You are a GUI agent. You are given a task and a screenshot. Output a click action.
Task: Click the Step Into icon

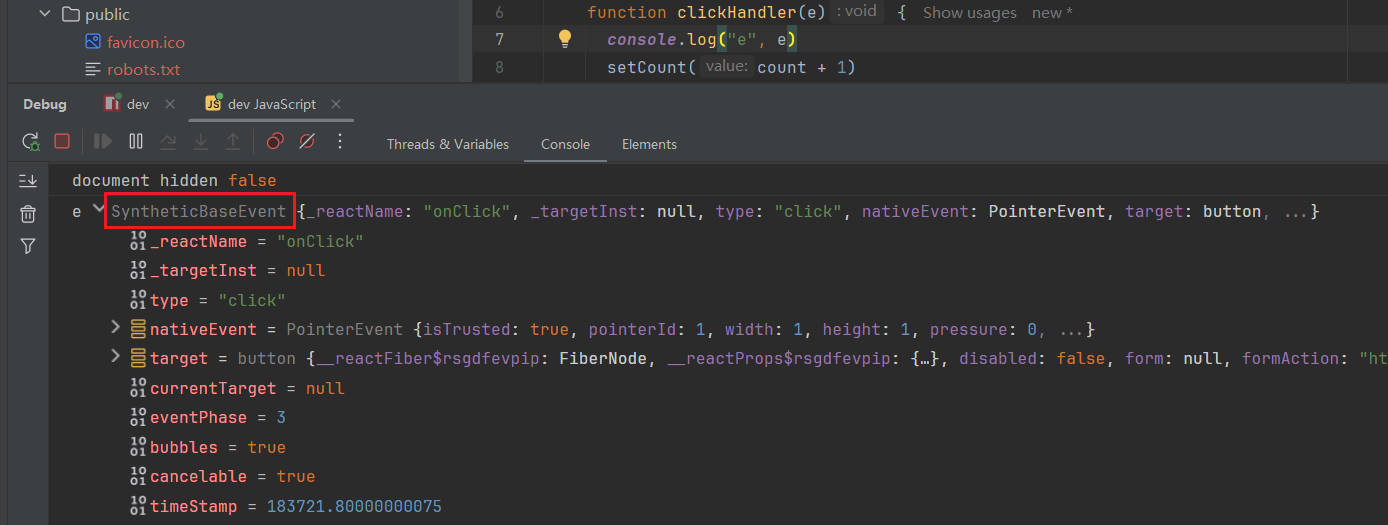click(200, 142)
